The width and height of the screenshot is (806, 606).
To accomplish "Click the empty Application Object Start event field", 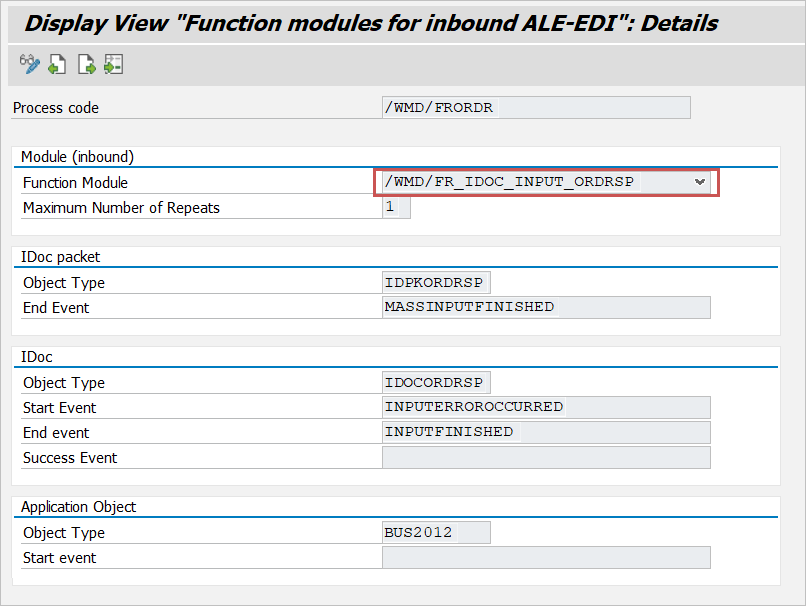I will [x=545, y=557].
